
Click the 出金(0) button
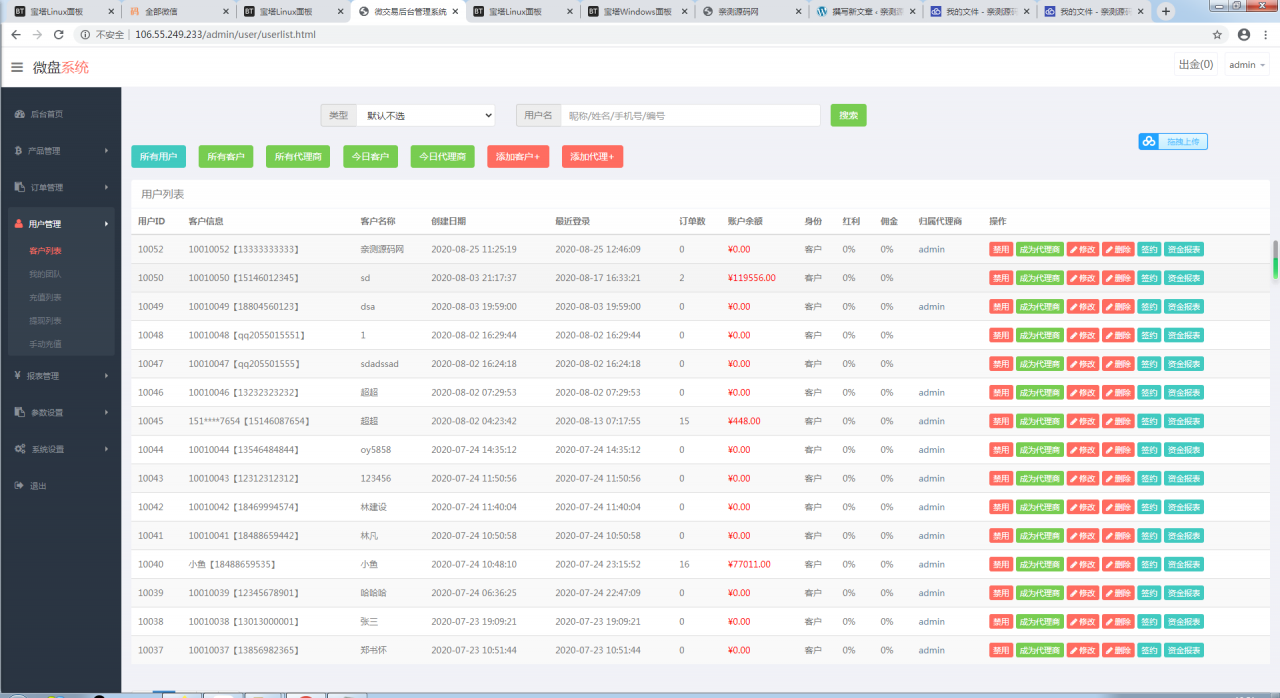[x=1196, y=65]
